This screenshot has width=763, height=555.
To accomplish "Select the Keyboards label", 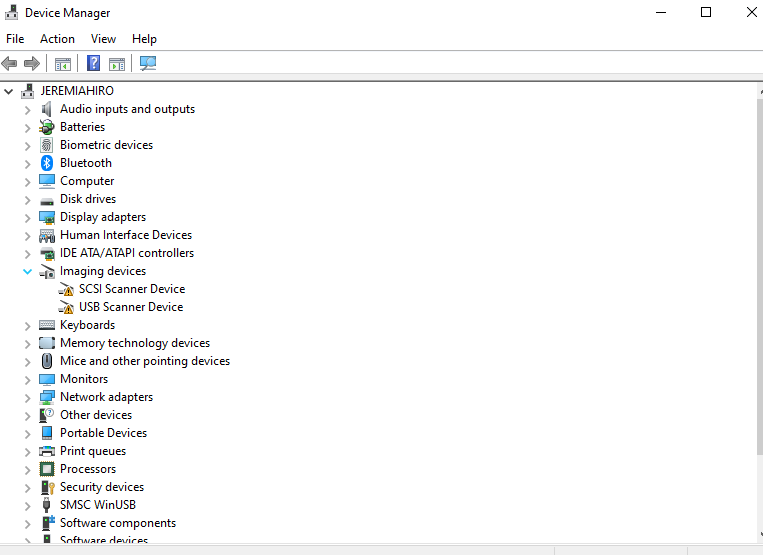I will tap(88, 325).
